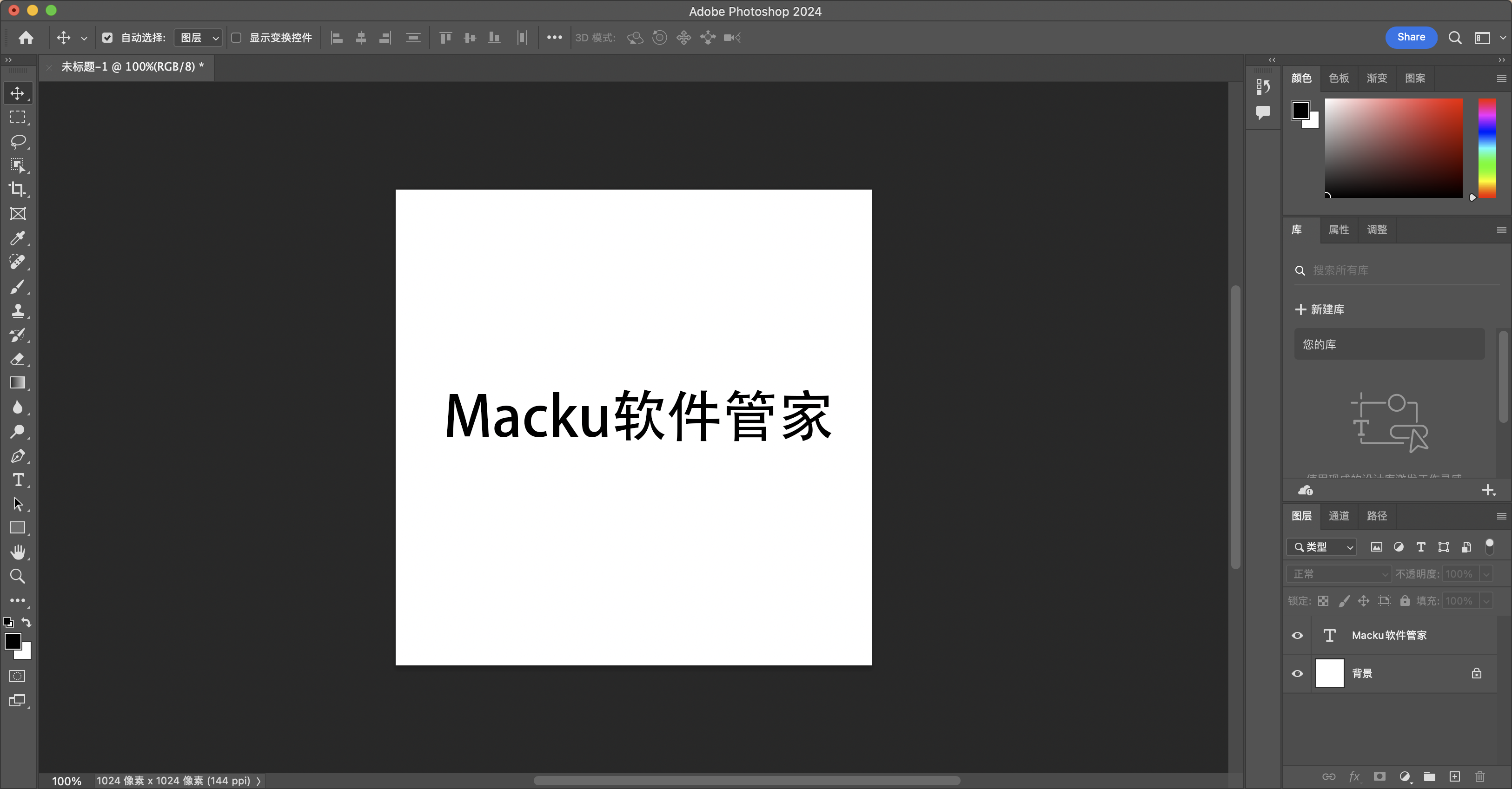Select the Dodge tool

pyautogui.click(x=18, y=432)
